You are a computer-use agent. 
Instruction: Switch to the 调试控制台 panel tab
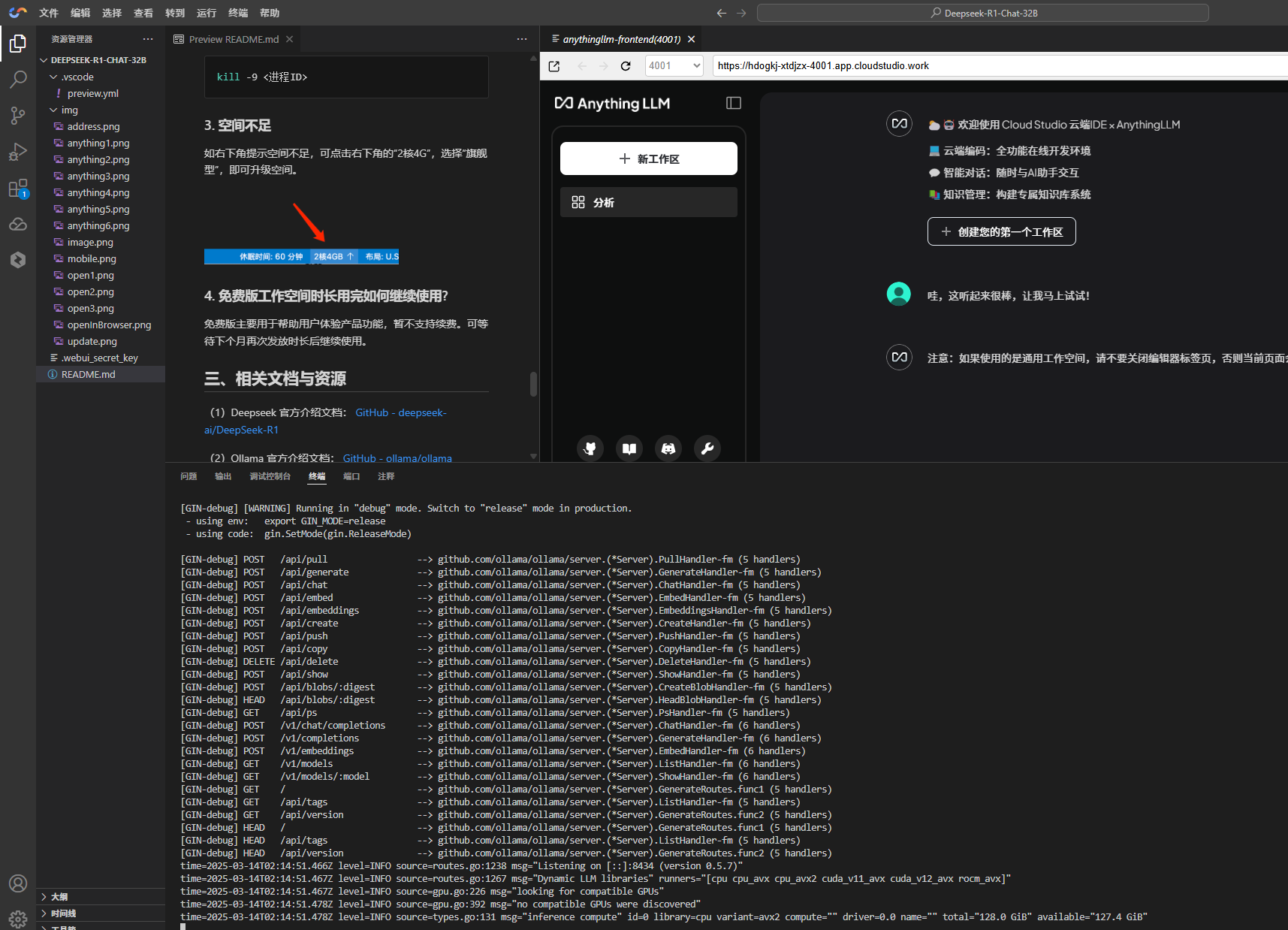click(x=270, y=476)
